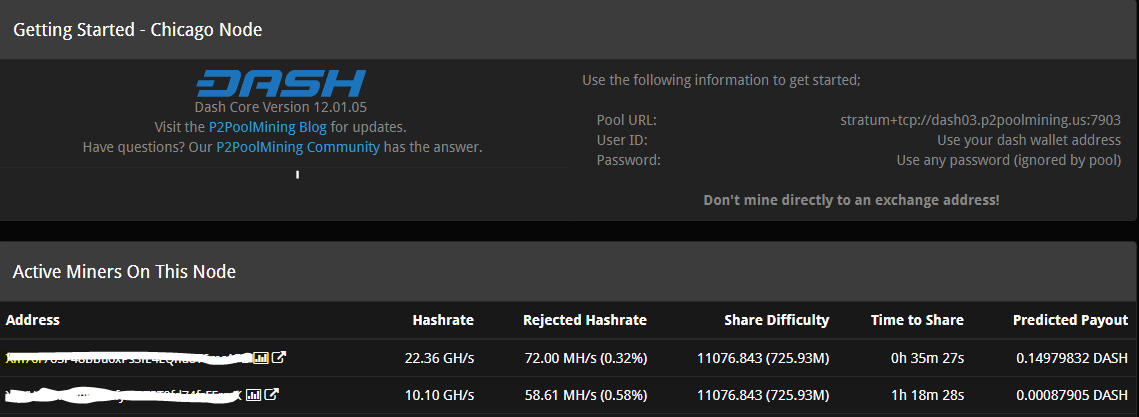Sort by the Hashrate column header
Screen dimensions: 1139x417
tap(443, 320)
